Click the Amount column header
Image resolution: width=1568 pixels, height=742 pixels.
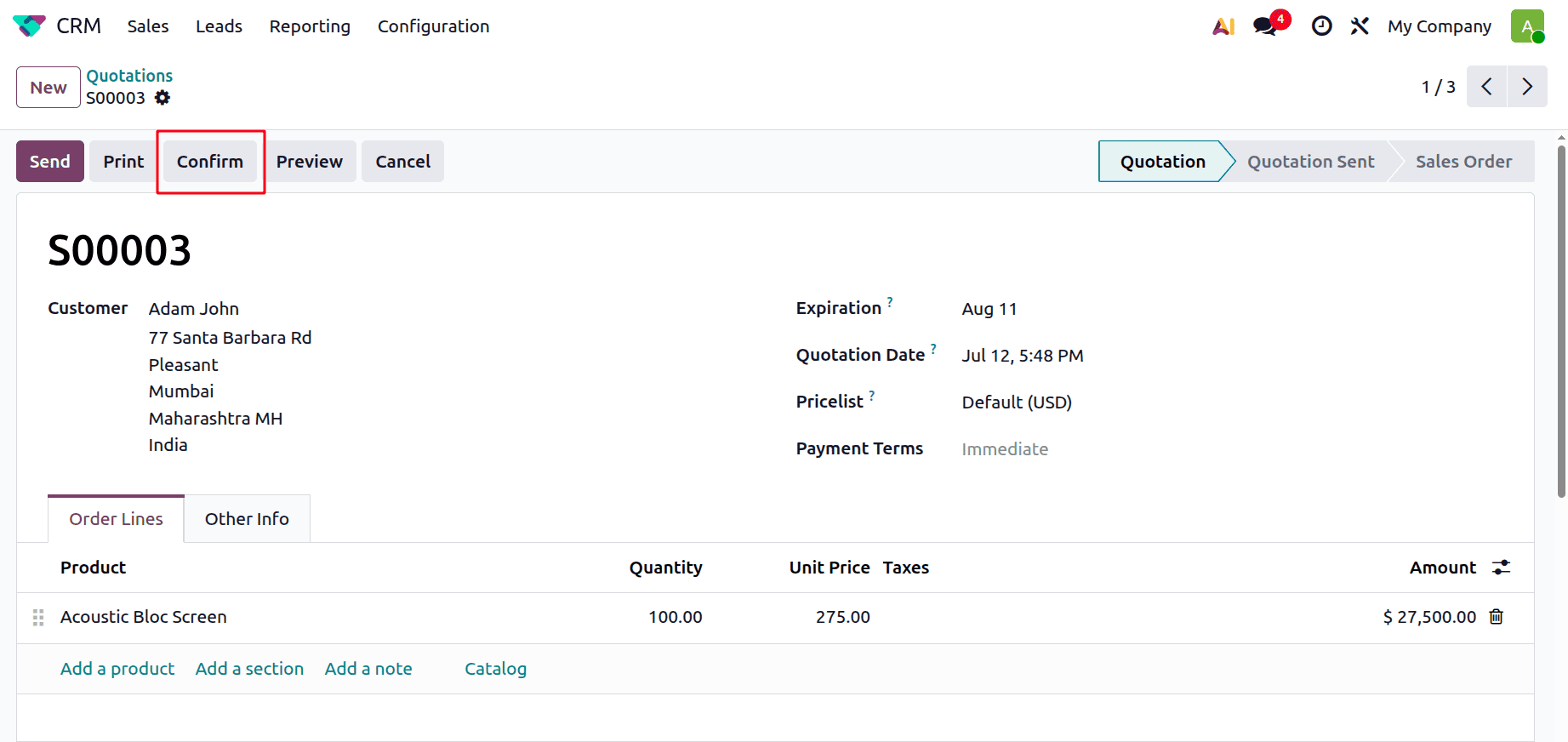tap(1443, 568)
